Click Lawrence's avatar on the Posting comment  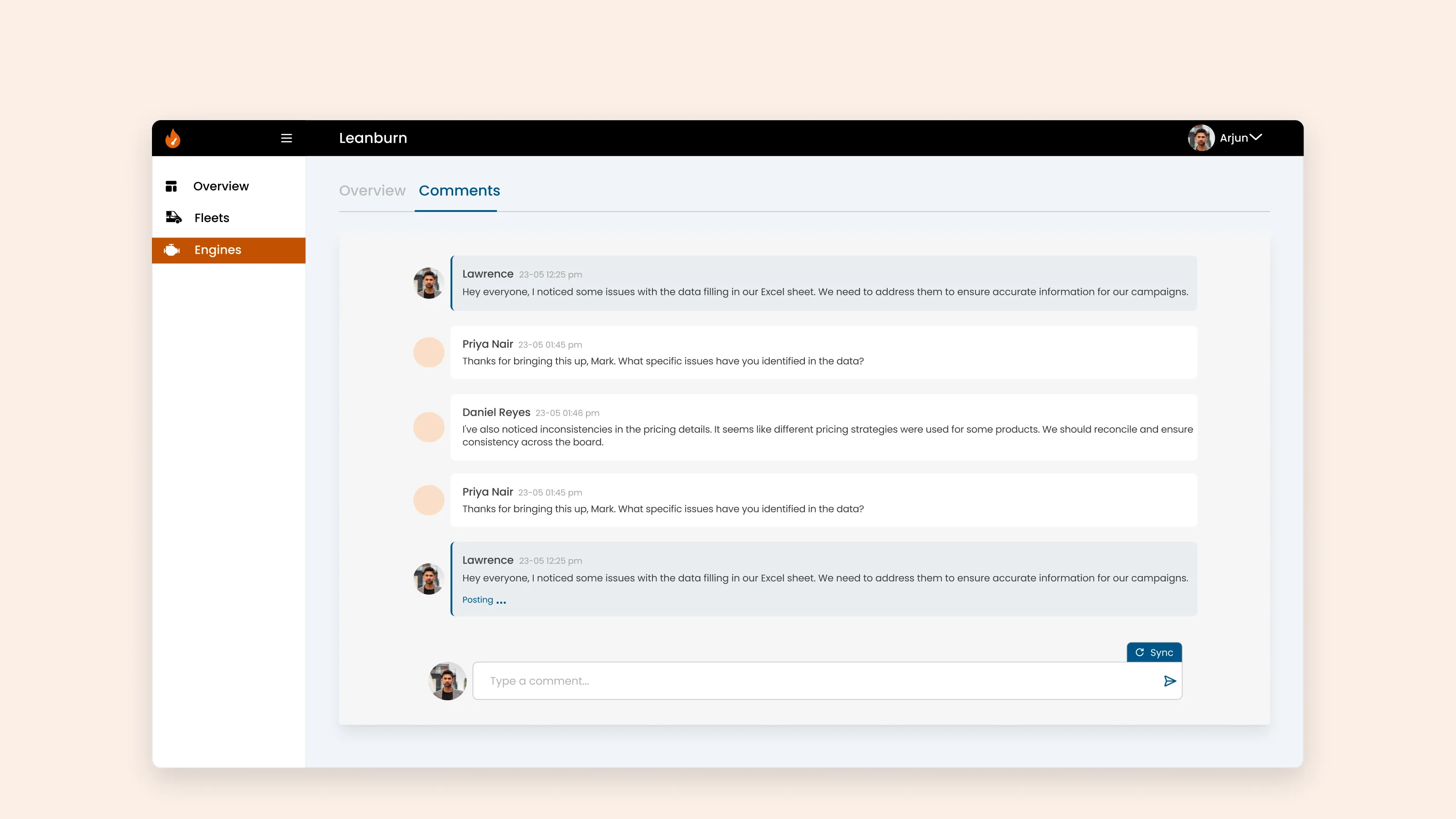coord(429,579)
